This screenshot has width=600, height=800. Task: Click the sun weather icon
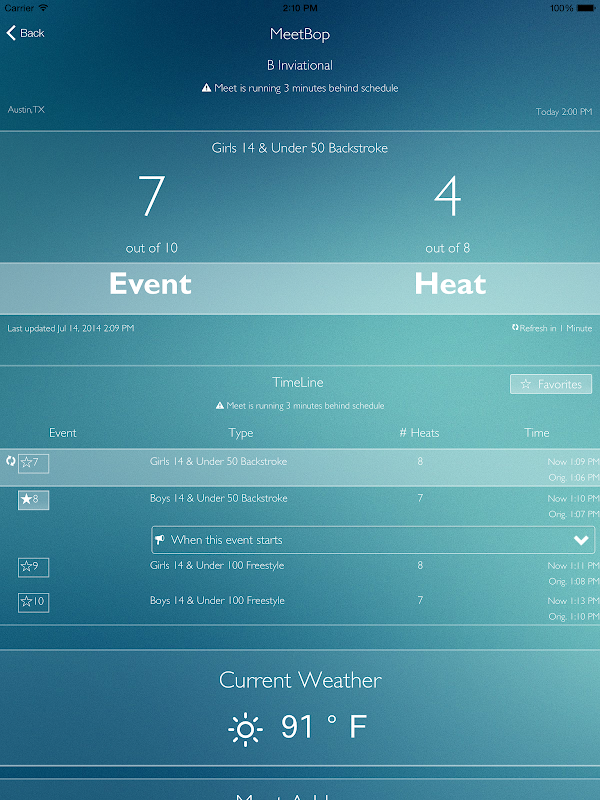coord(245,729)
